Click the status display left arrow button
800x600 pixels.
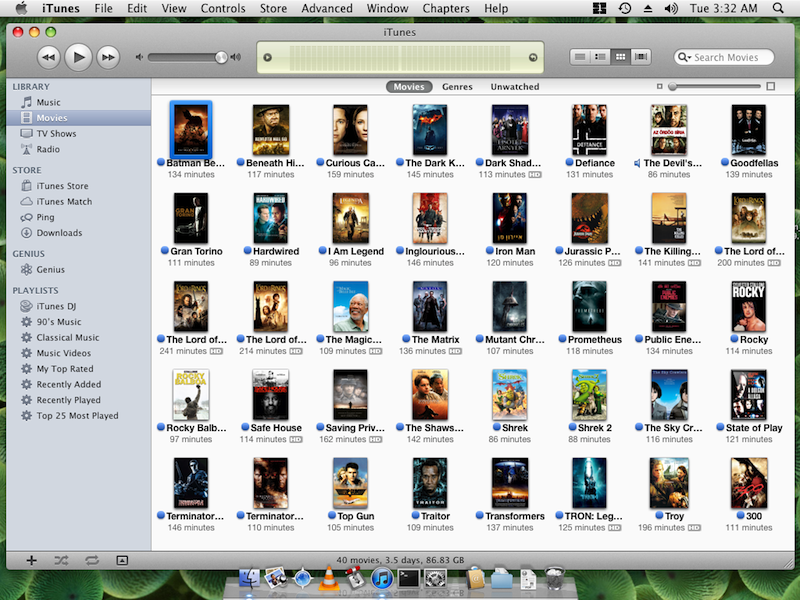click(x=267, y=57)
